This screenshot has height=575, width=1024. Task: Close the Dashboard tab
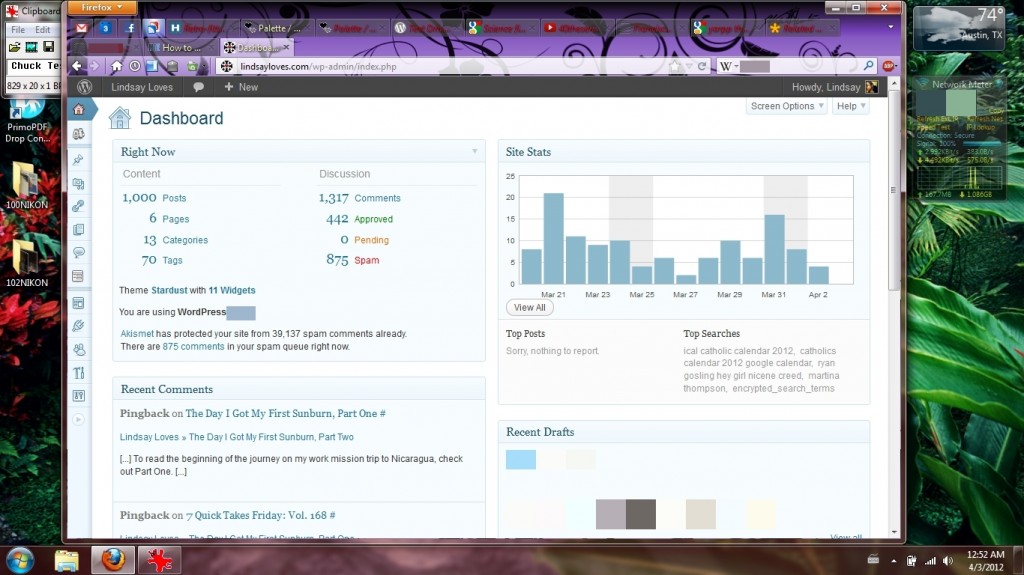coord(286,47)
